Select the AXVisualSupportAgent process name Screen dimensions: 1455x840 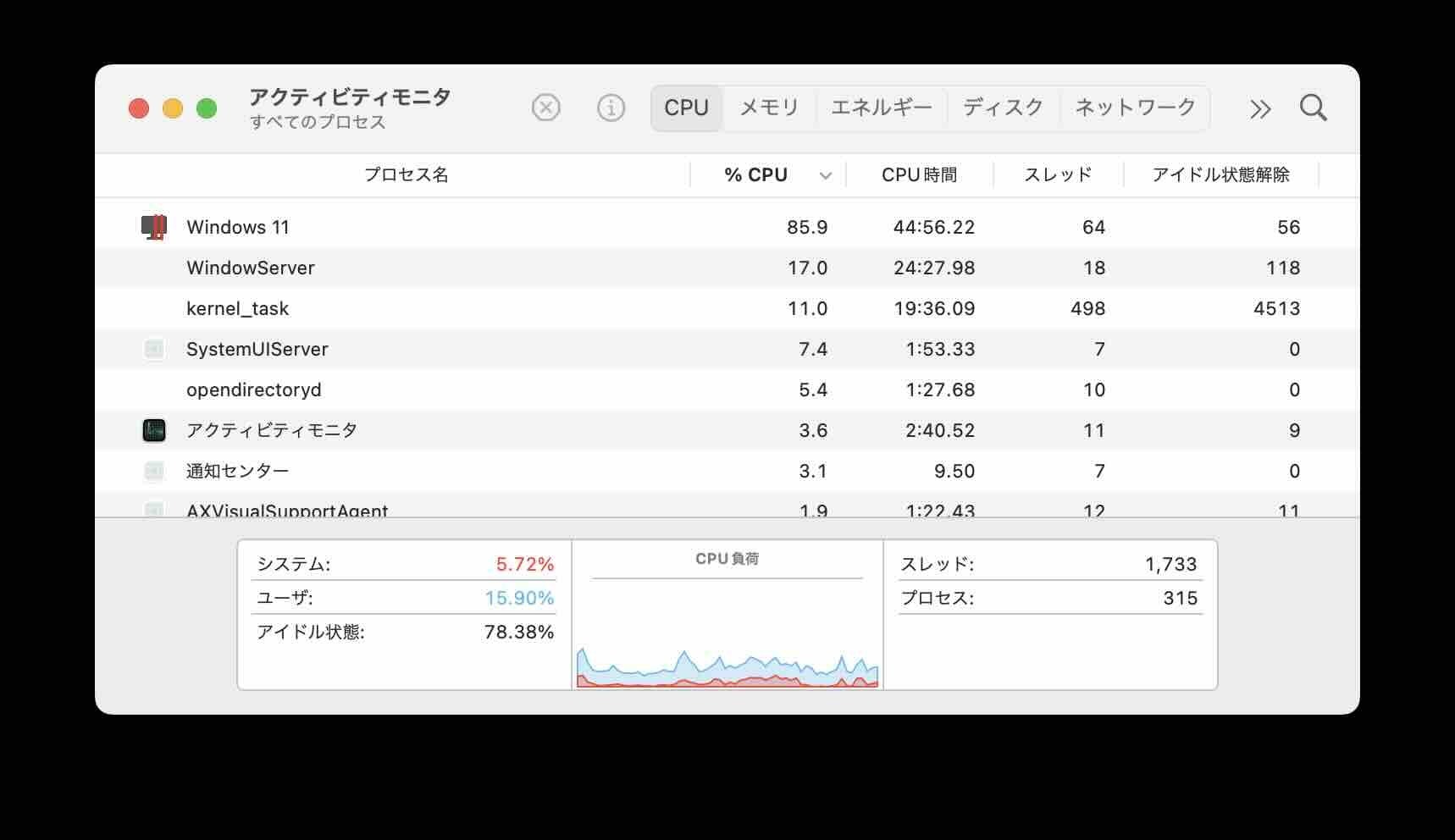tap(287, 510)
